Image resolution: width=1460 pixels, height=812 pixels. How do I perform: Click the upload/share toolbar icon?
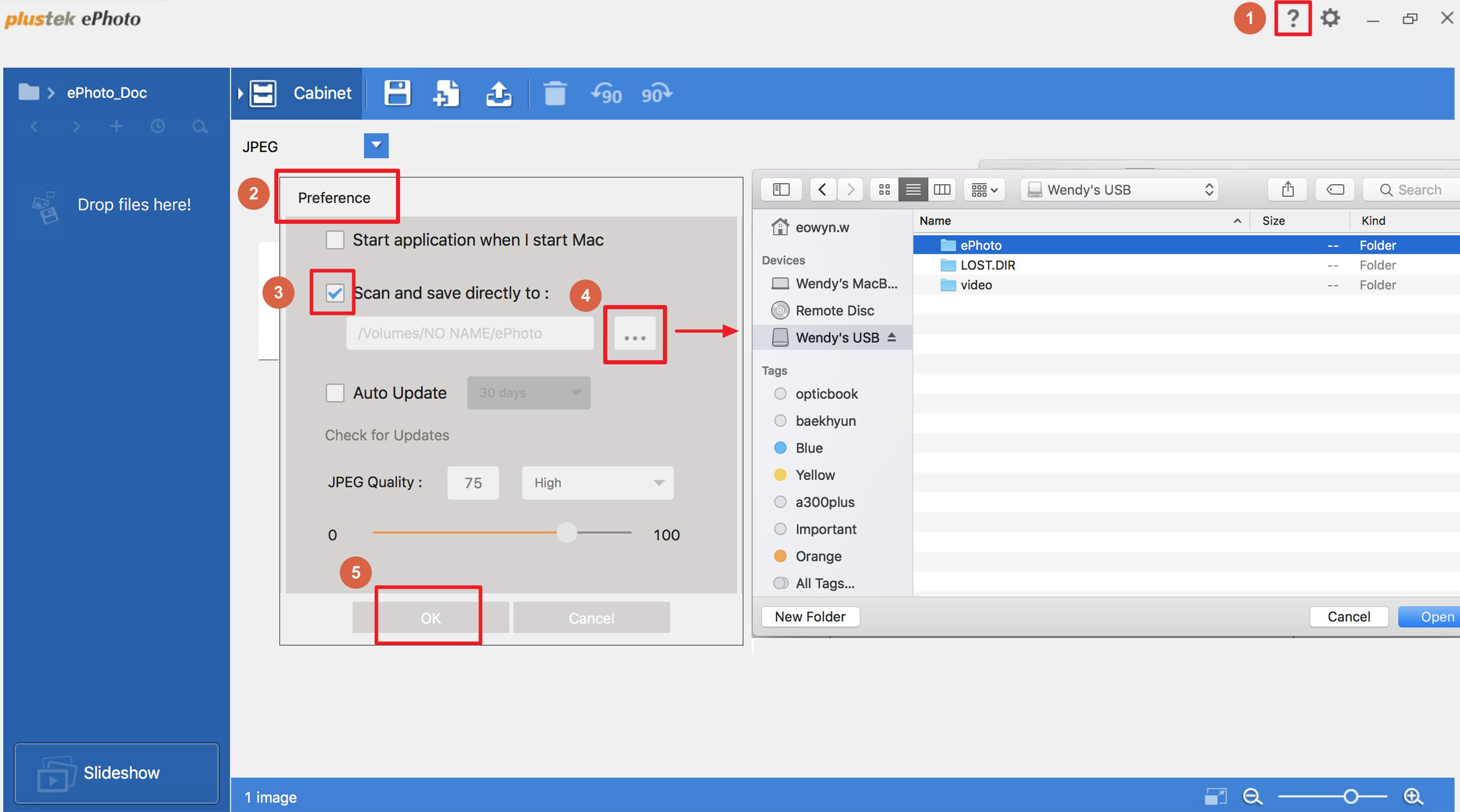point(499,94)
